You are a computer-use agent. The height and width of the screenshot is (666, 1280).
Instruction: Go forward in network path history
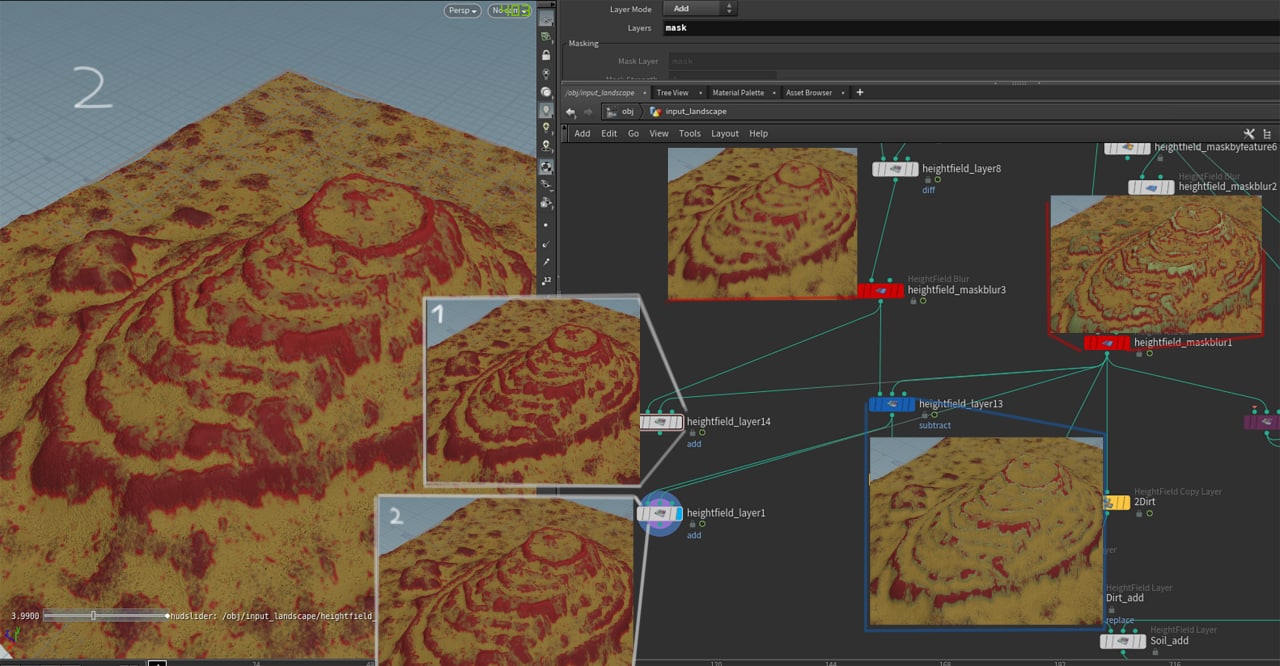coord(588,112)
